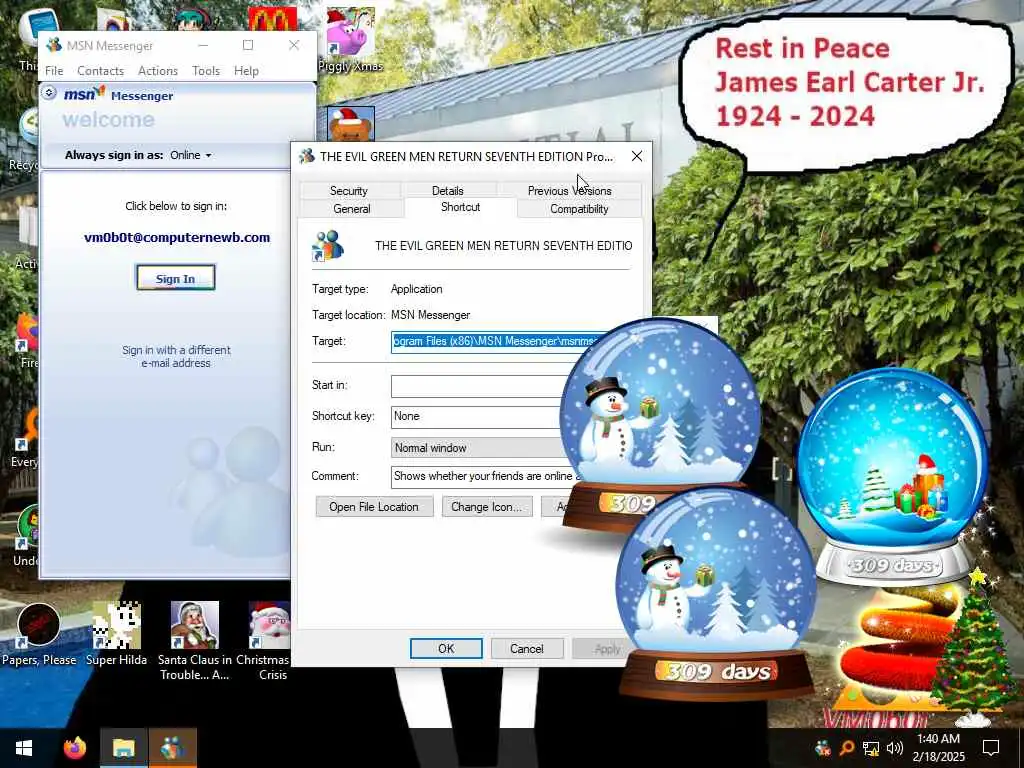Open the Windows Start menu
1024x768 pixels.
pyautogui.click(x=24, y=748)
